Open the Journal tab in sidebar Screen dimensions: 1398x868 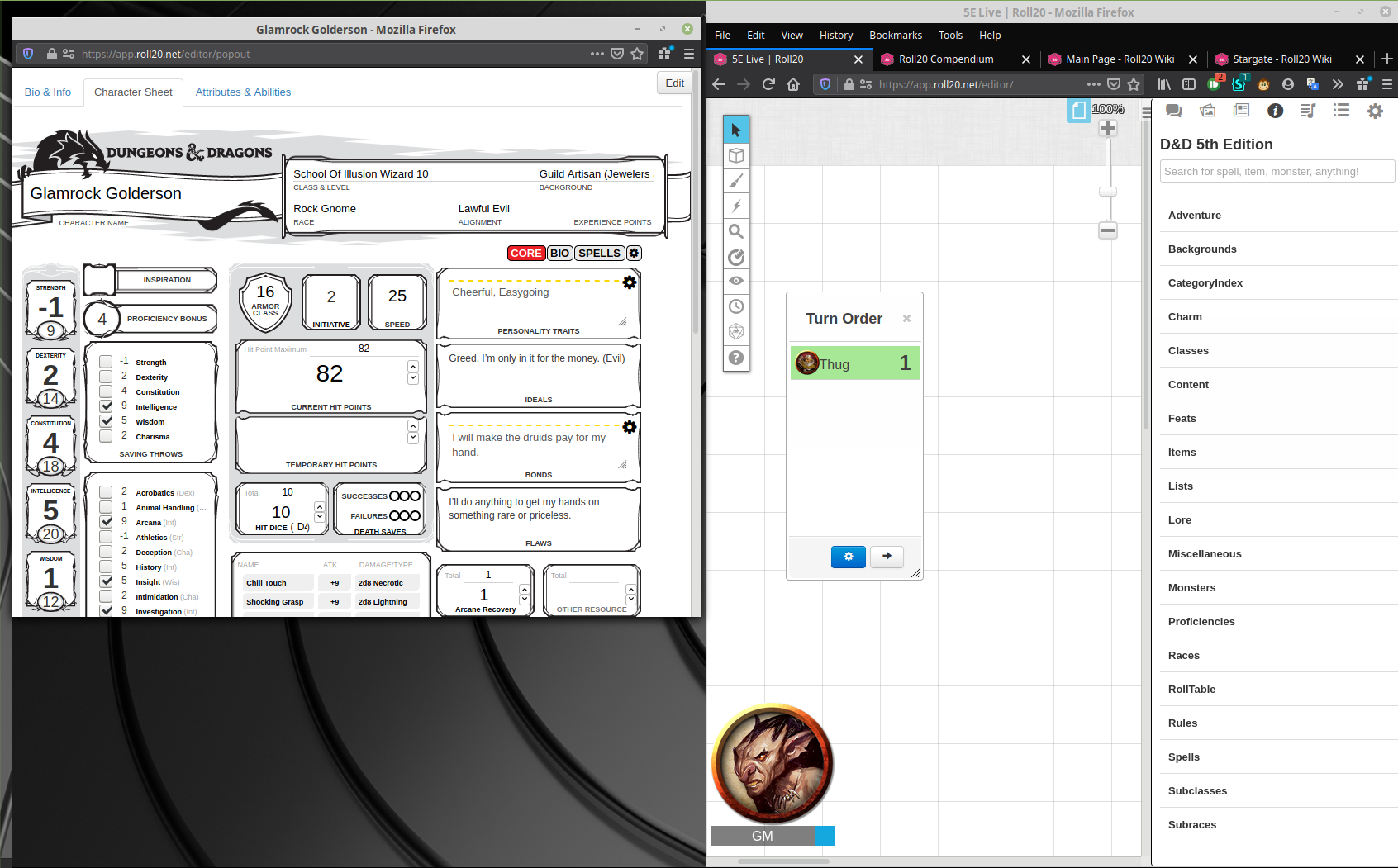pos(1241,111)
